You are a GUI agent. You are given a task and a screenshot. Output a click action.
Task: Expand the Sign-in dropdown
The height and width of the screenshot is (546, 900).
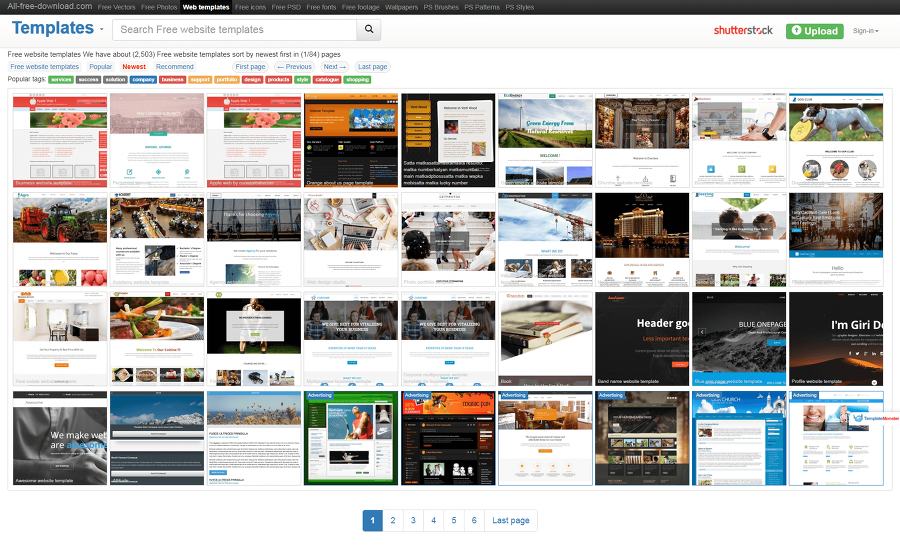[865, 31]
